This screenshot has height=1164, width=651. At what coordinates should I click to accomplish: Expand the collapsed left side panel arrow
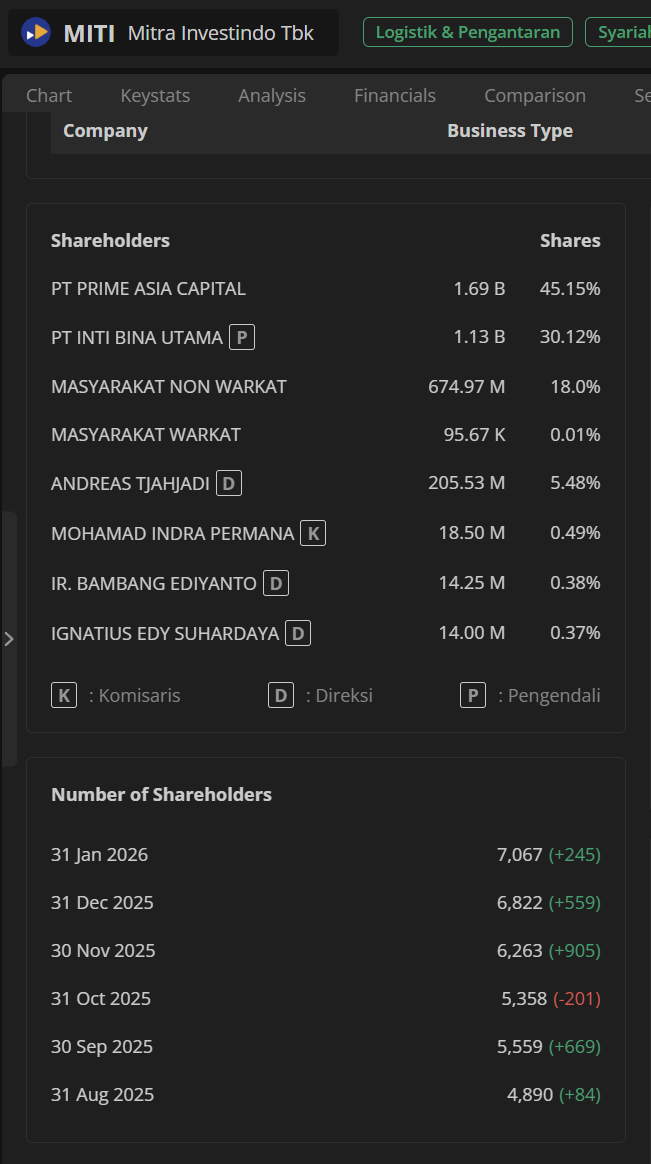(x=9, y=638)
